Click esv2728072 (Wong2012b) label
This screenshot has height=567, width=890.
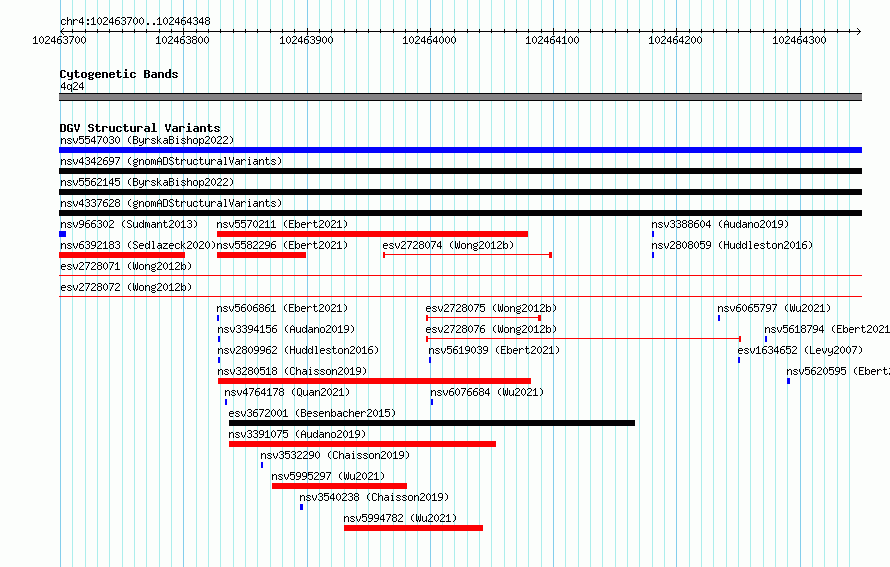(126, 287)
